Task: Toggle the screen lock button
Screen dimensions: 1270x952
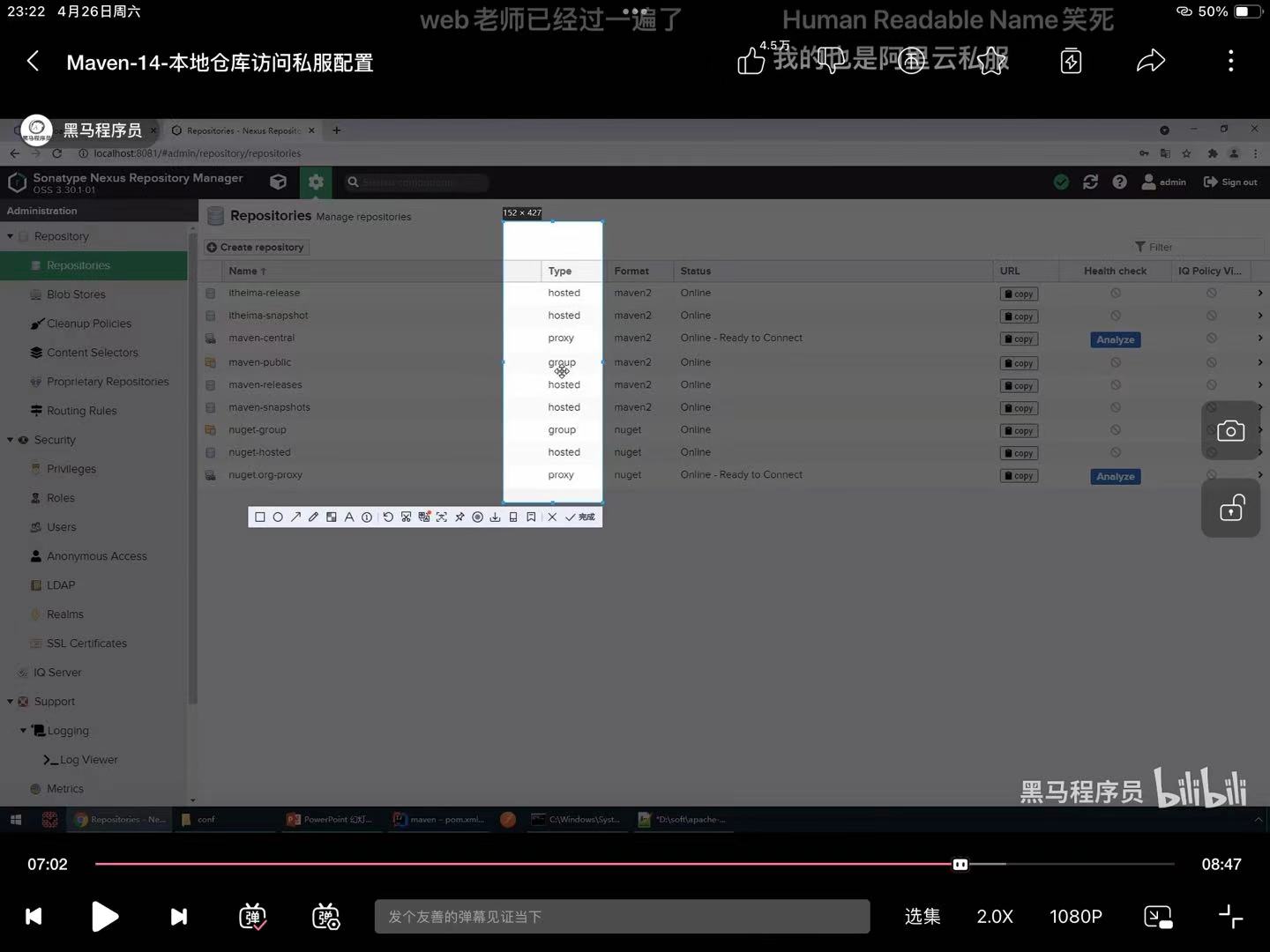Action: click(1230, 508)
